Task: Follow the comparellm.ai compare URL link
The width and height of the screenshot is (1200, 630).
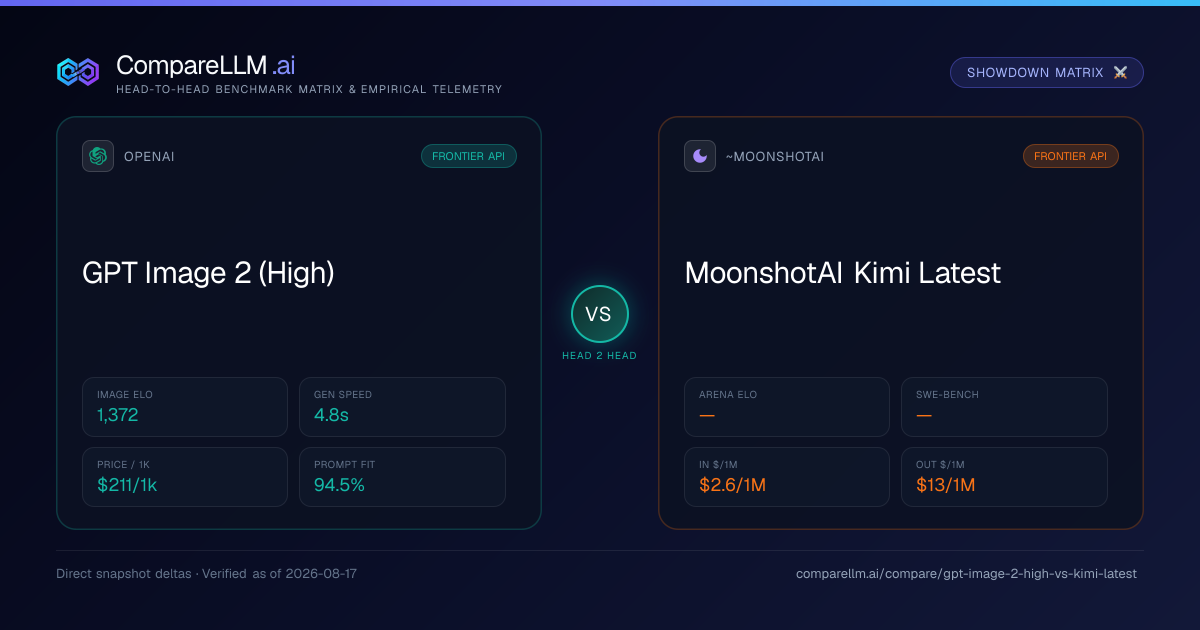Action: click(x=966, y=574)
